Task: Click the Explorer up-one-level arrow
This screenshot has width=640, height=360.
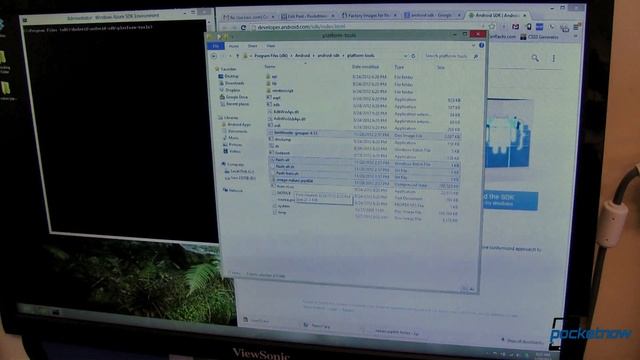Action: pyautogui.click(x=237, y=56)
